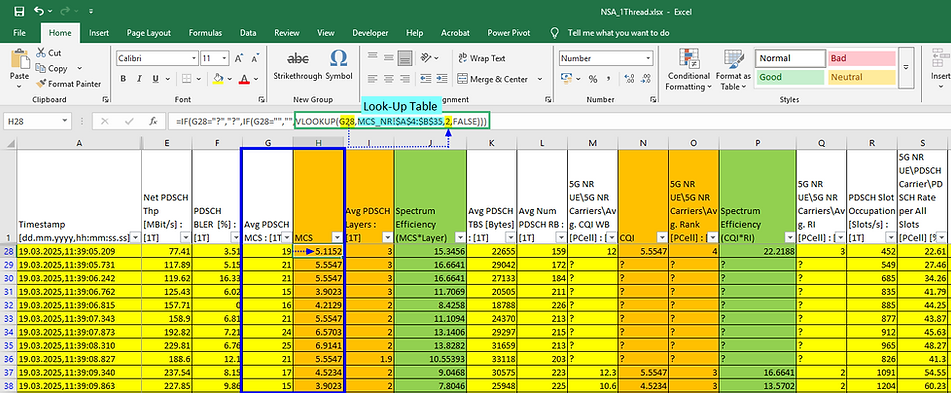Apply the Bad cell style
This screenshot has height=393, width=951.
pyautogui.click(x=861, y=58)
